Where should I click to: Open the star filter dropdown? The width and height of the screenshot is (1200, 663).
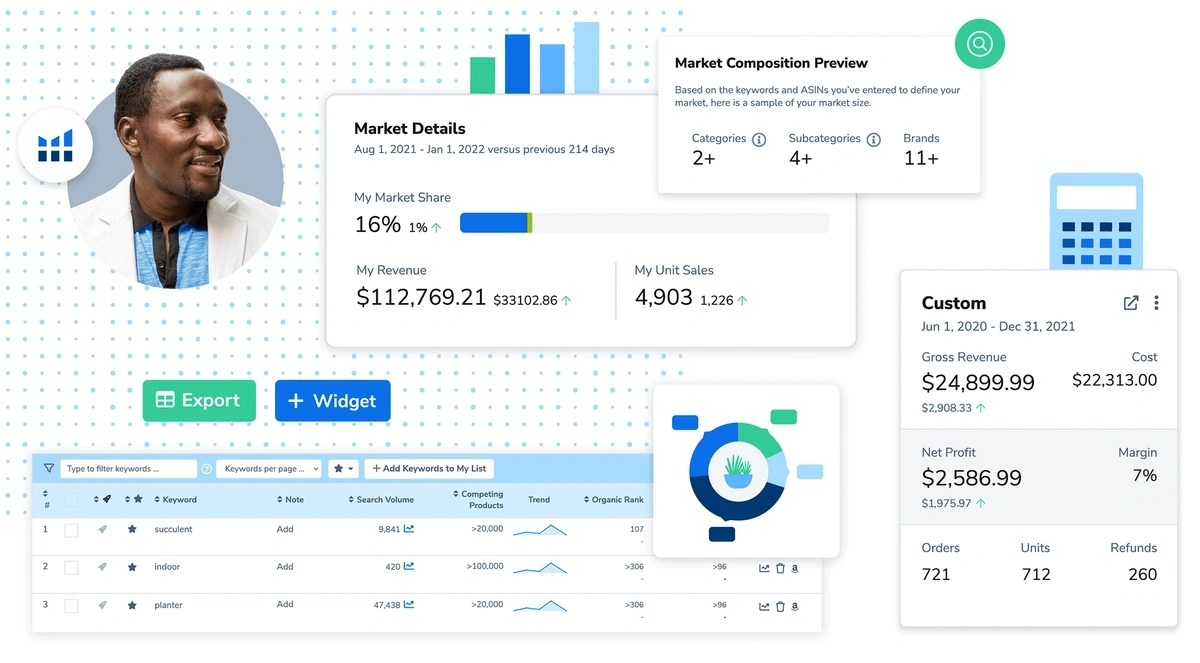pos(343,468)
